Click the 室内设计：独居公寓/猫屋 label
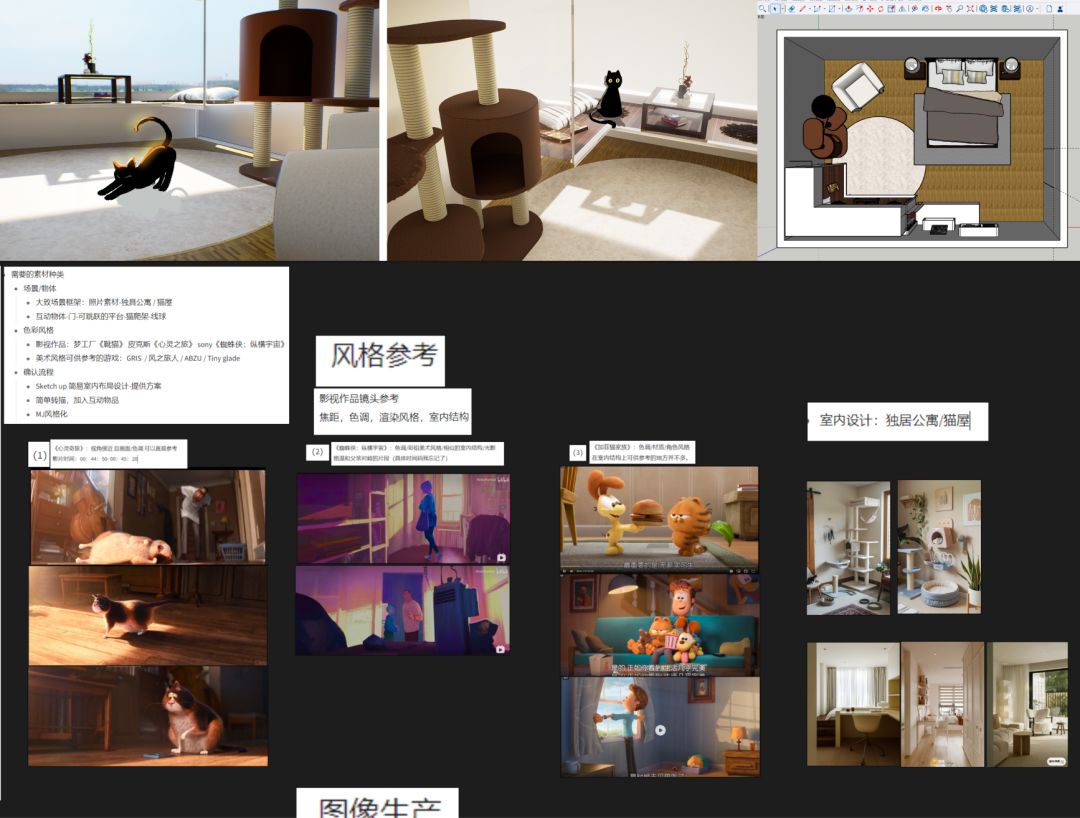The width and height of the screenshot is (1080, 818). click(897, 421)
